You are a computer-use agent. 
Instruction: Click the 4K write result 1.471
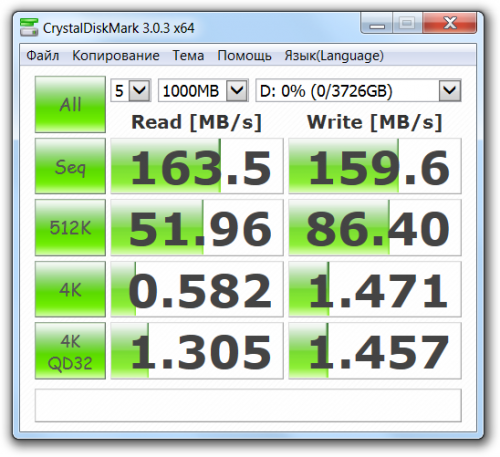pyautogui.click(x=375, y=289)
